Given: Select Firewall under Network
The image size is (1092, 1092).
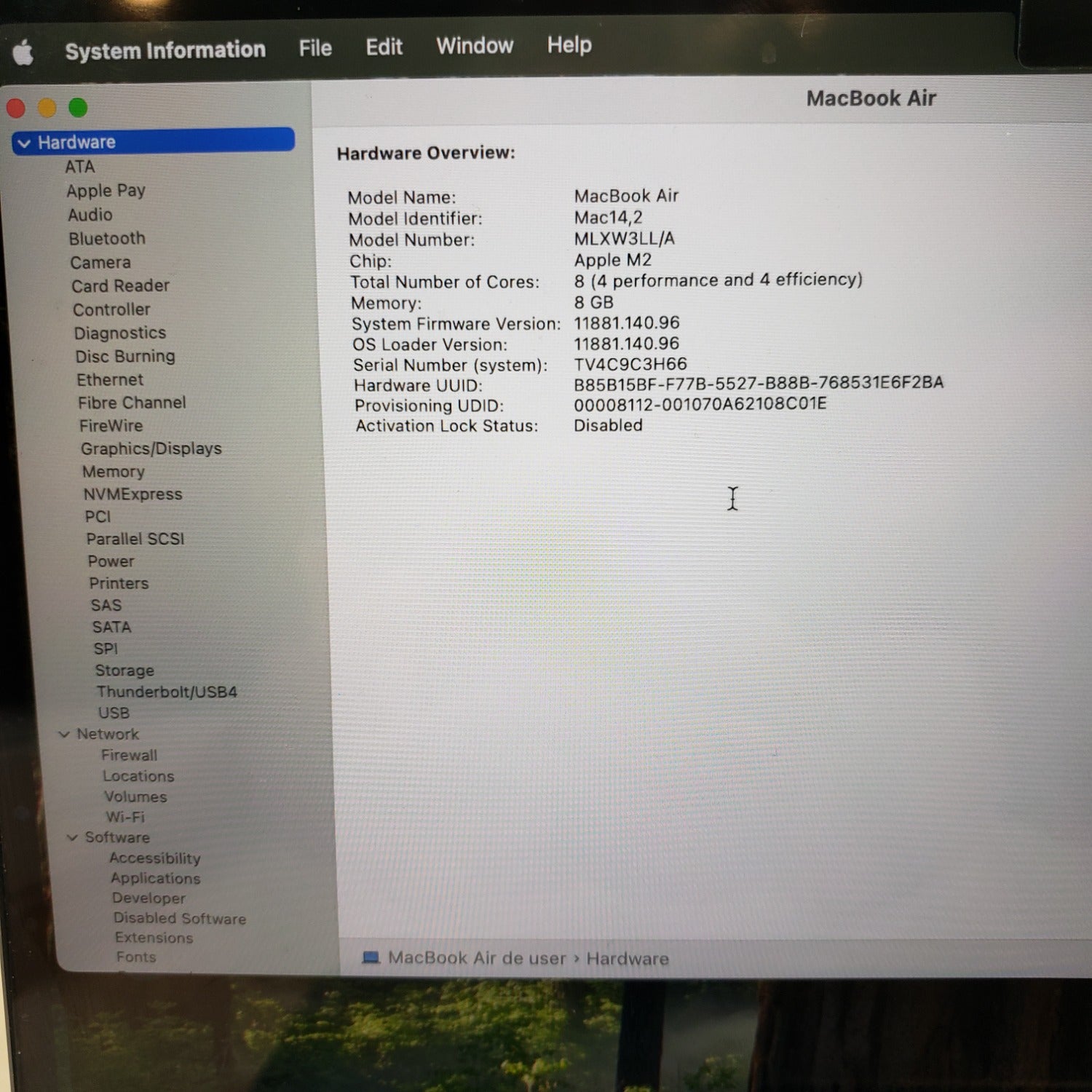Looking at the screenshot, I should pyautogui.click(x=129, y=756).
